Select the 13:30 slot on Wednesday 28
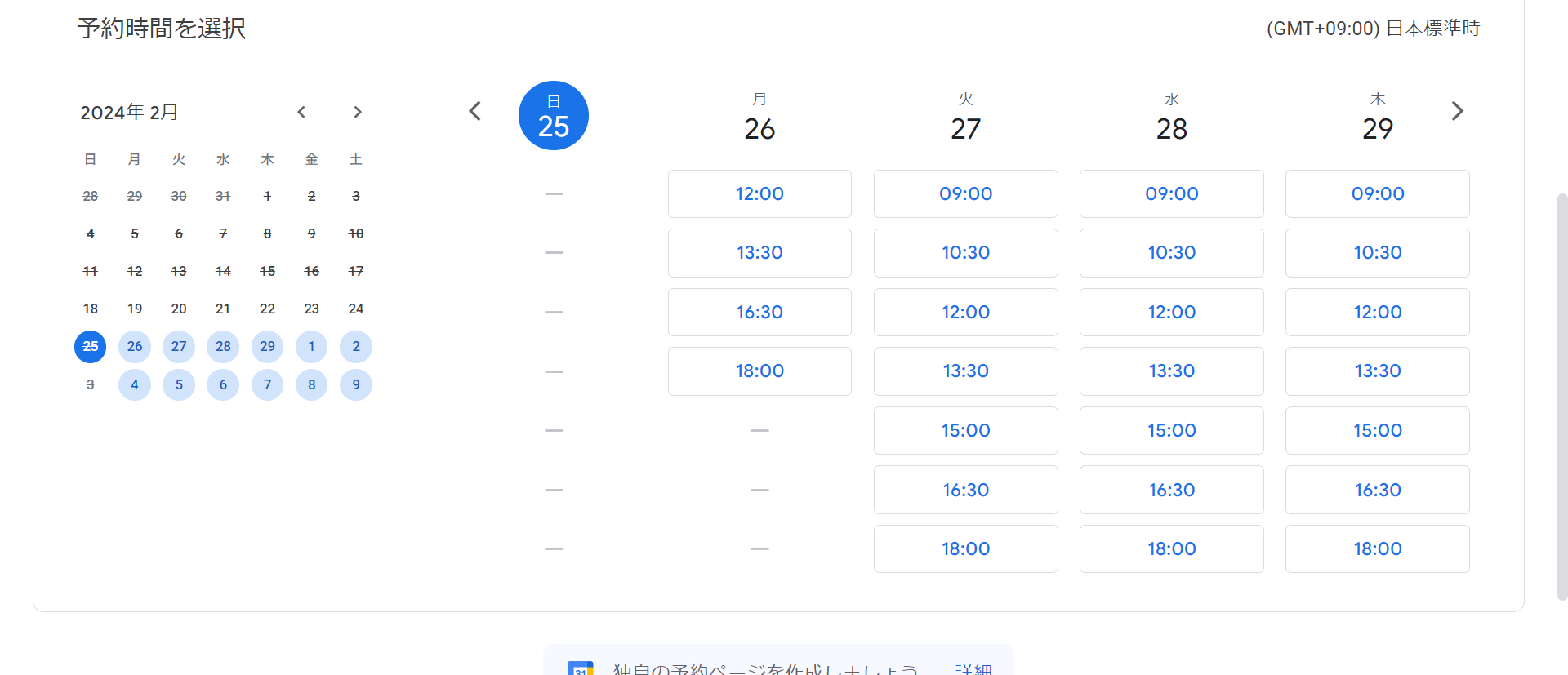1568x675 pixels. click(x=1171, y=371)
